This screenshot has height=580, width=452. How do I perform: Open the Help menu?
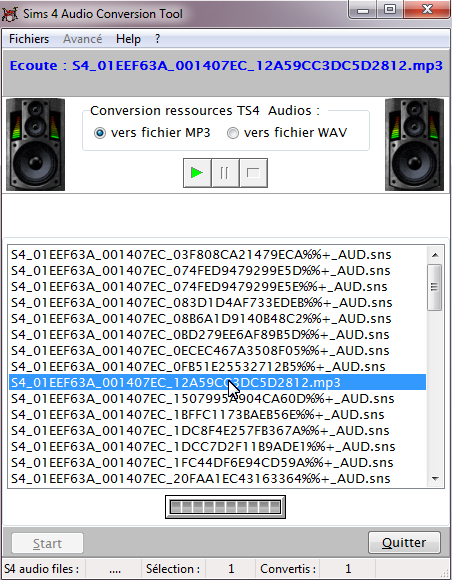pos(128,39)
